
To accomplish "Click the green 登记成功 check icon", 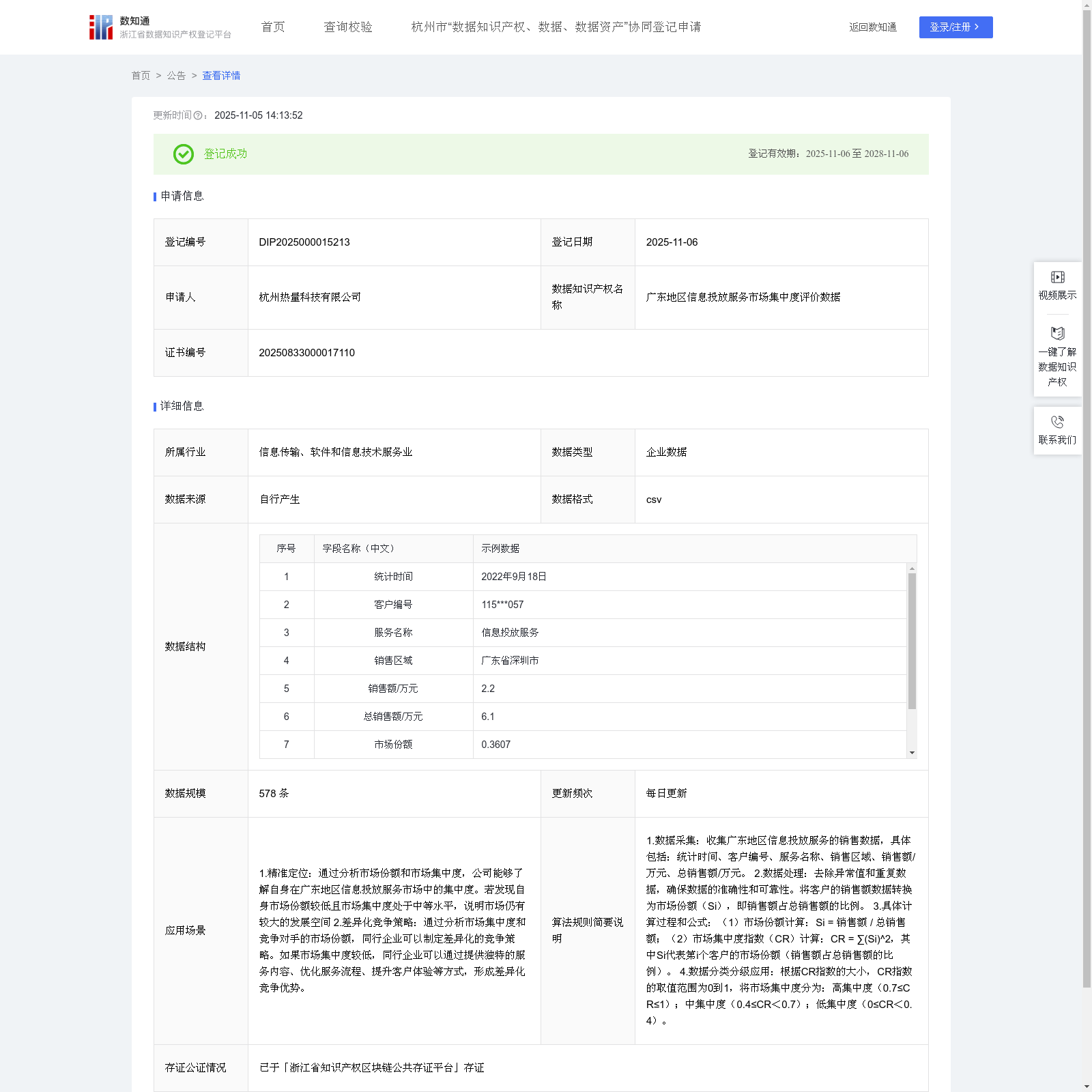I will pos(184,154).
